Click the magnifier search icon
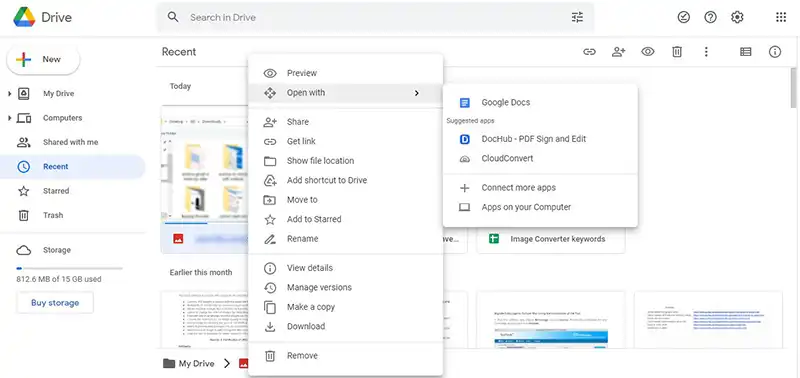 [x=173, y=17]
